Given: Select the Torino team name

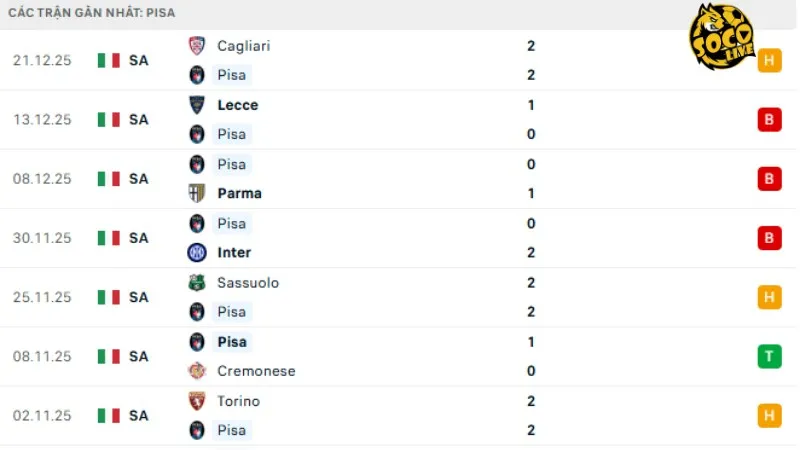Looking at the screenshot, I should coord(238,401).
